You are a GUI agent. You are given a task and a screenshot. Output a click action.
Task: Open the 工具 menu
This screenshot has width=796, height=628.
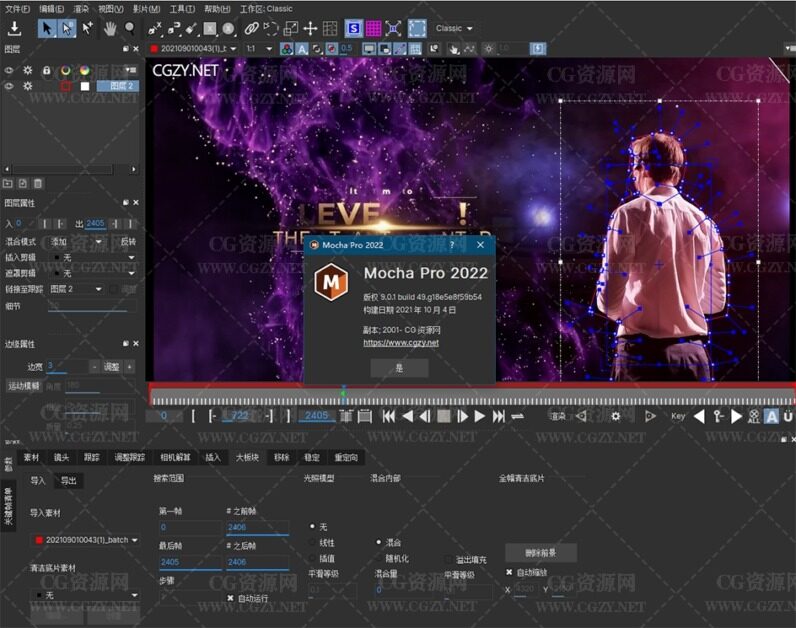coord(182,8)
